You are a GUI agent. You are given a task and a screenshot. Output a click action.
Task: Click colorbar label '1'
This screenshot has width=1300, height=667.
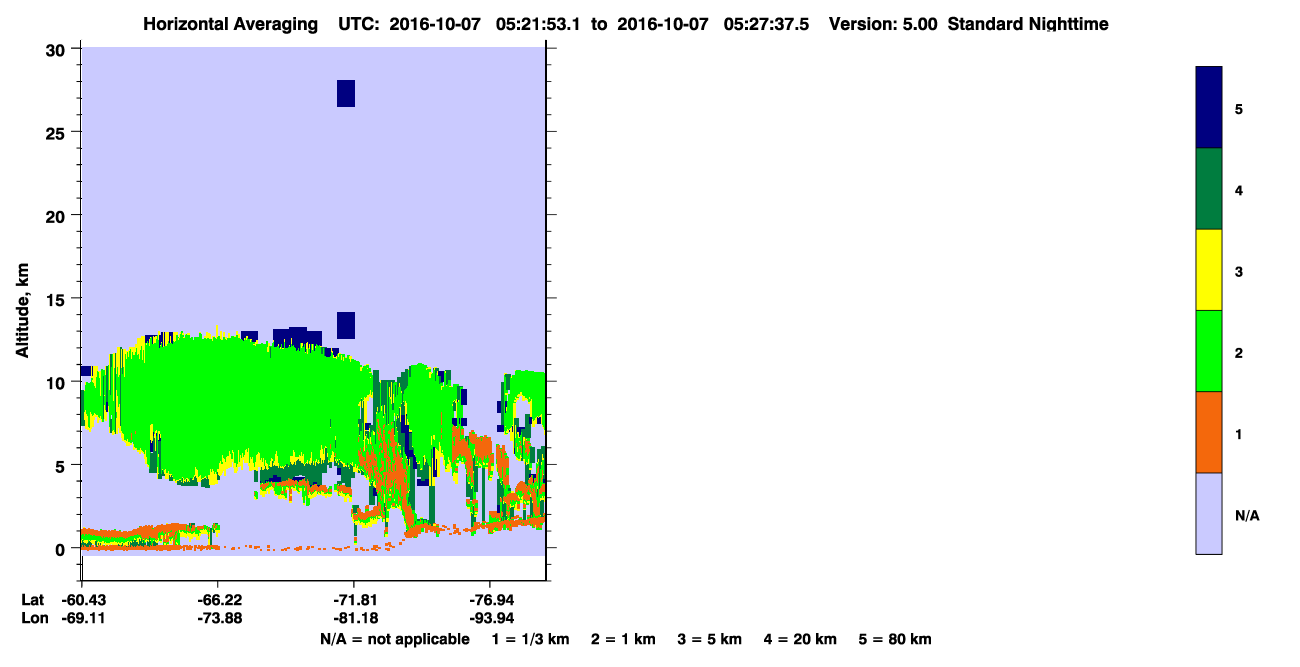1239,434
